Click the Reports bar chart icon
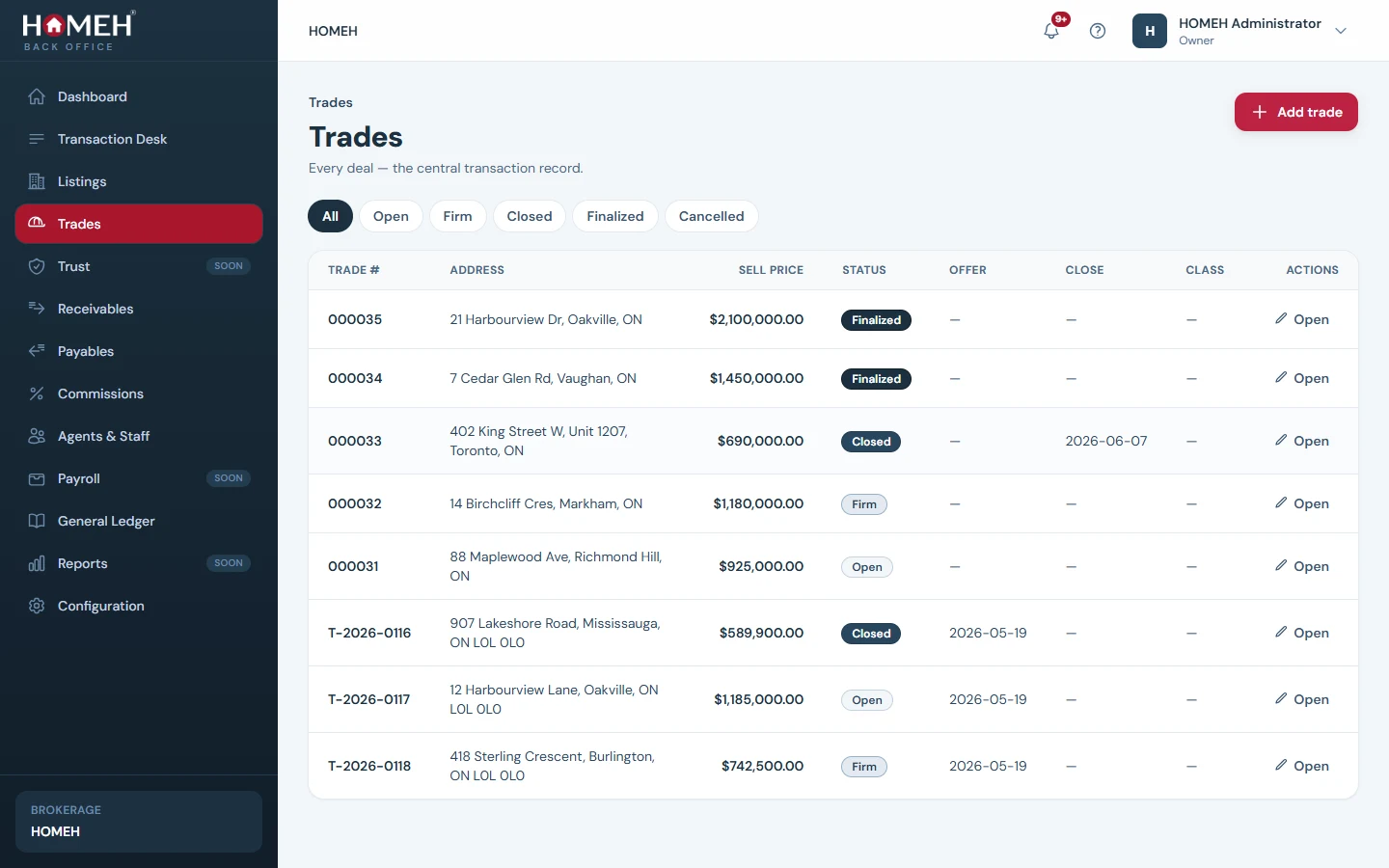Viewport: 1389px width, 868px height. coord(37,563)
